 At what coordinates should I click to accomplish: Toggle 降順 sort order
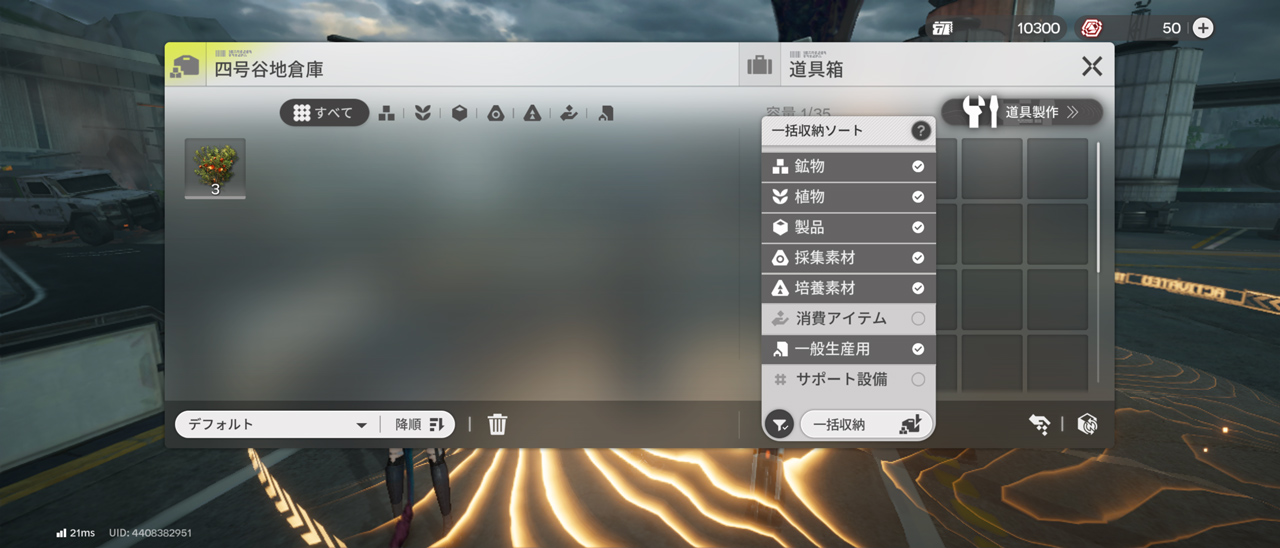[x=419, y=424]
